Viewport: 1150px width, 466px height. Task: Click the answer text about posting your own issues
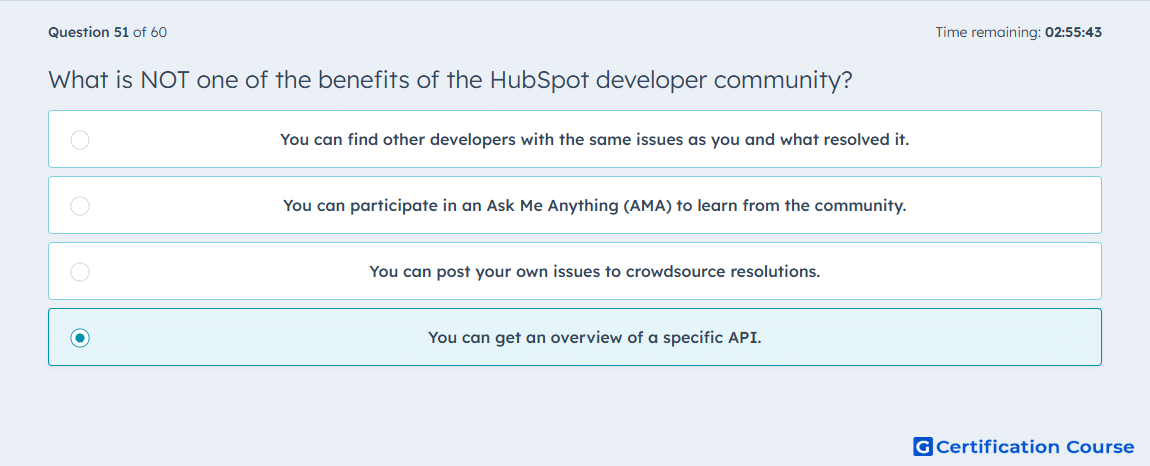(x=594, y=272)
